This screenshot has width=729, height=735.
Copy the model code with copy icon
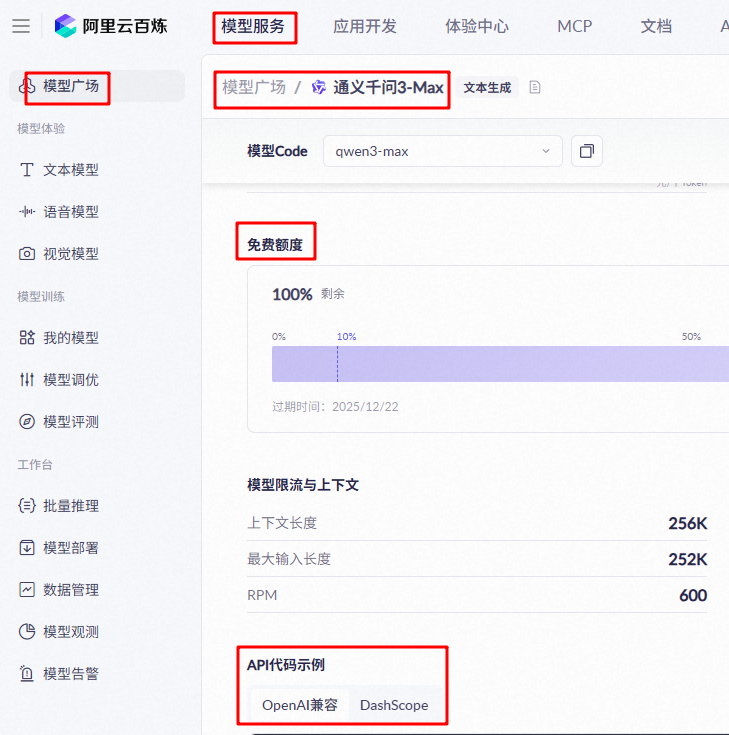click(x=586, y=151)
